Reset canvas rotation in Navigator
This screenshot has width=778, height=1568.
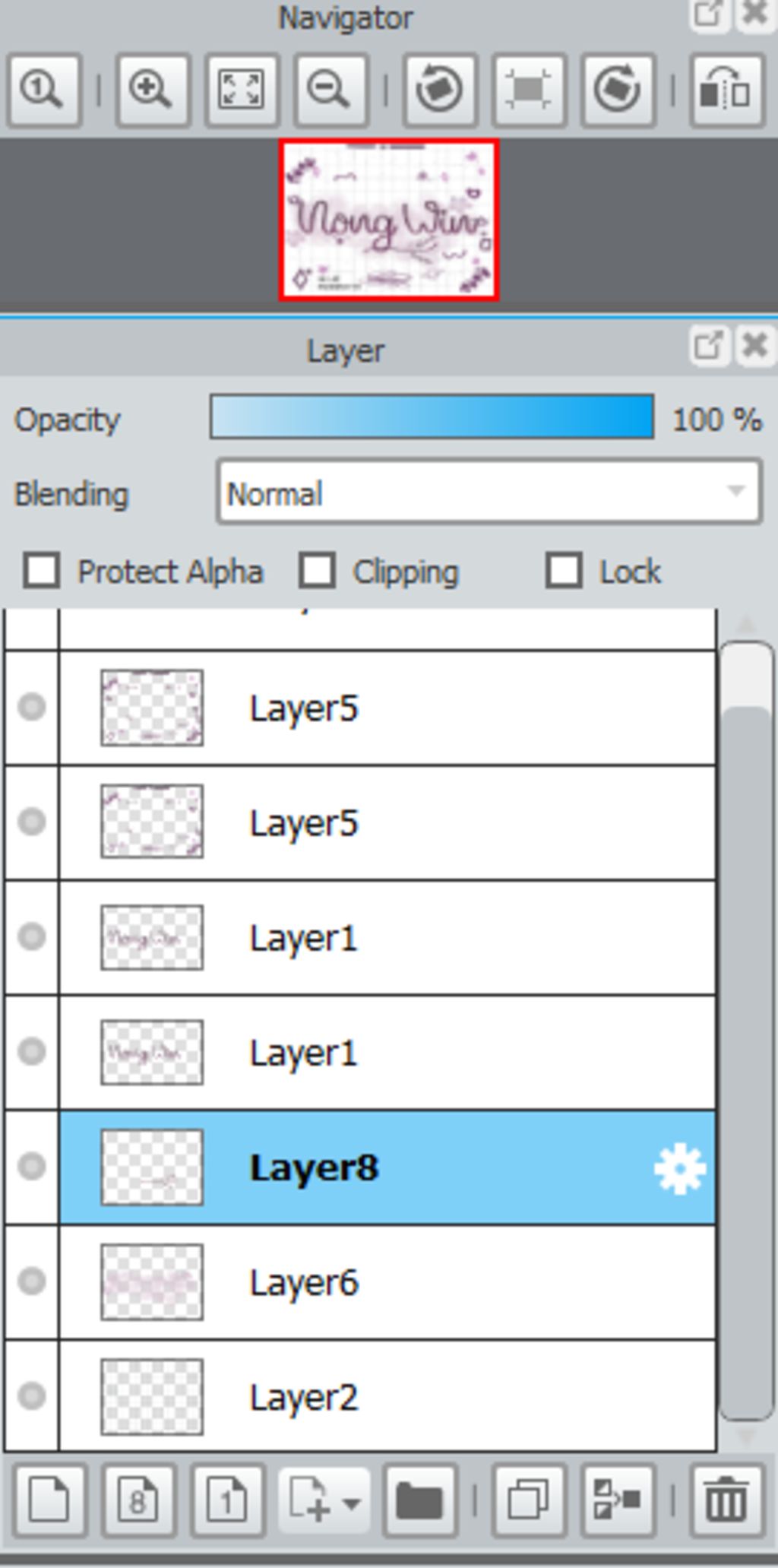pyautogui.click(x=529, y=90)
